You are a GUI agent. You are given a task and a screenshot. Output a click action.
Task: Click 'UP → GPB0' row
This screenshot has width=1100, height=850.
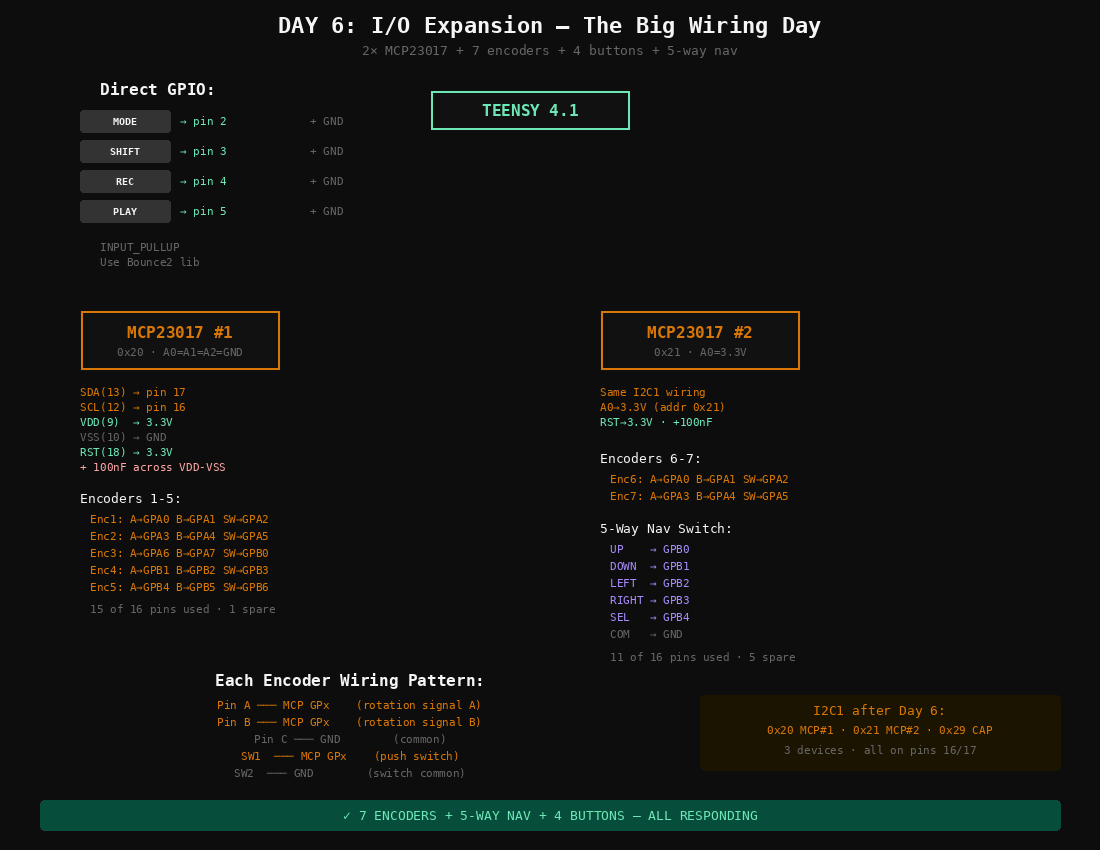click(x=650, y=550)
